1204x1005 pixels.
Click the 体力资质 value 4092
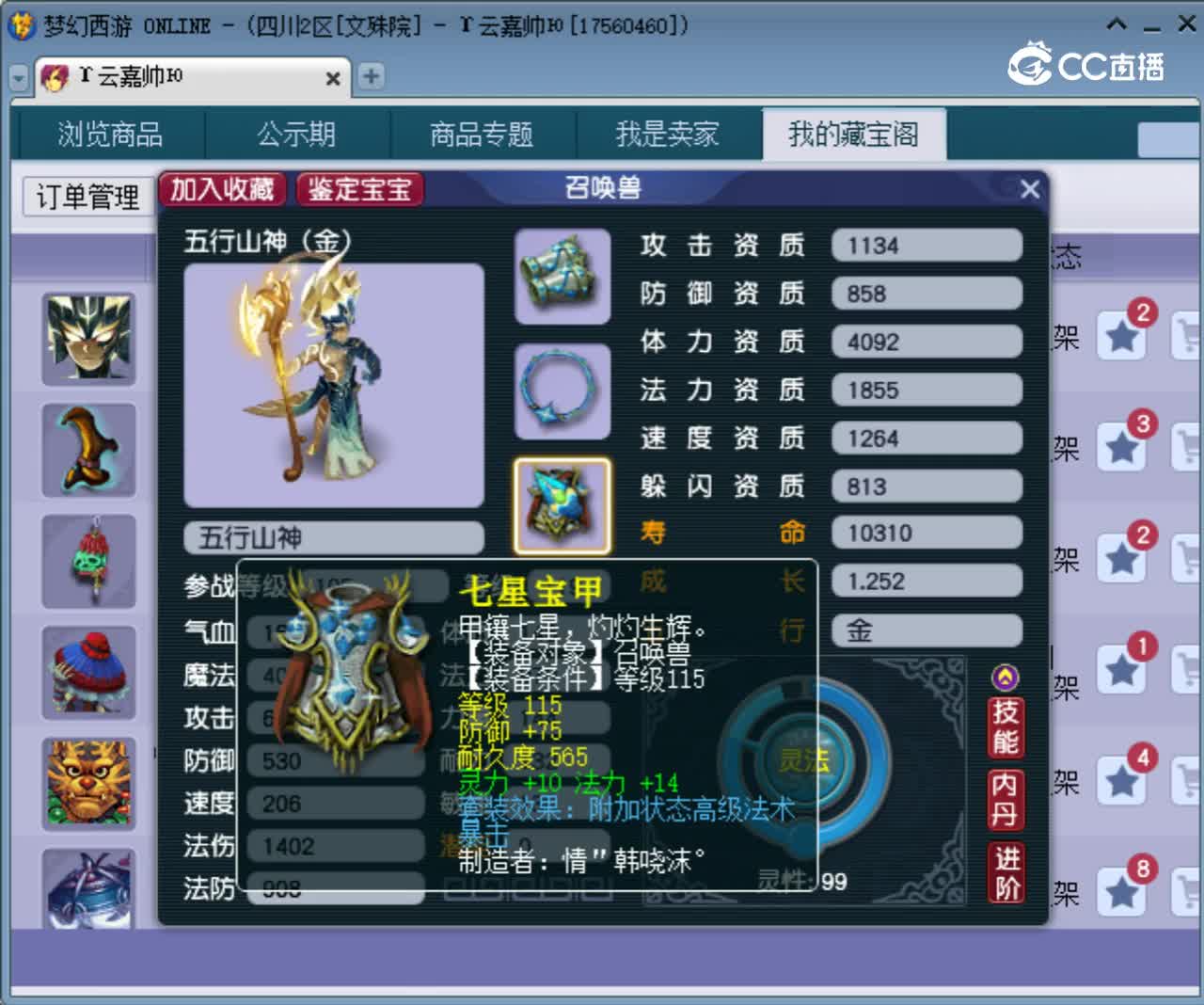pos(927,342)
